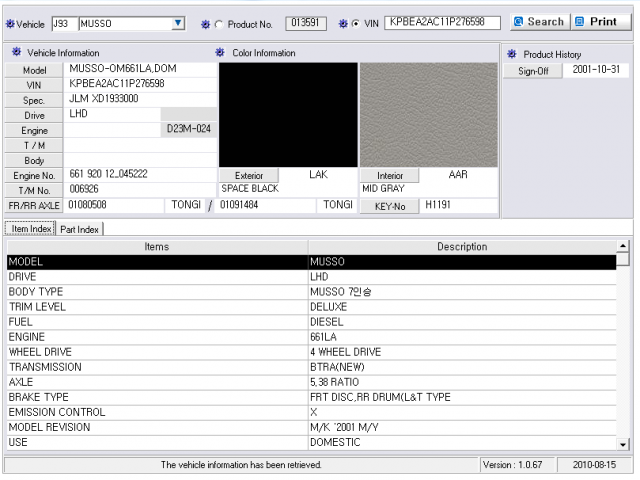
Task: Click the Vehicle Information gear icon
Action: pos(16,52)
